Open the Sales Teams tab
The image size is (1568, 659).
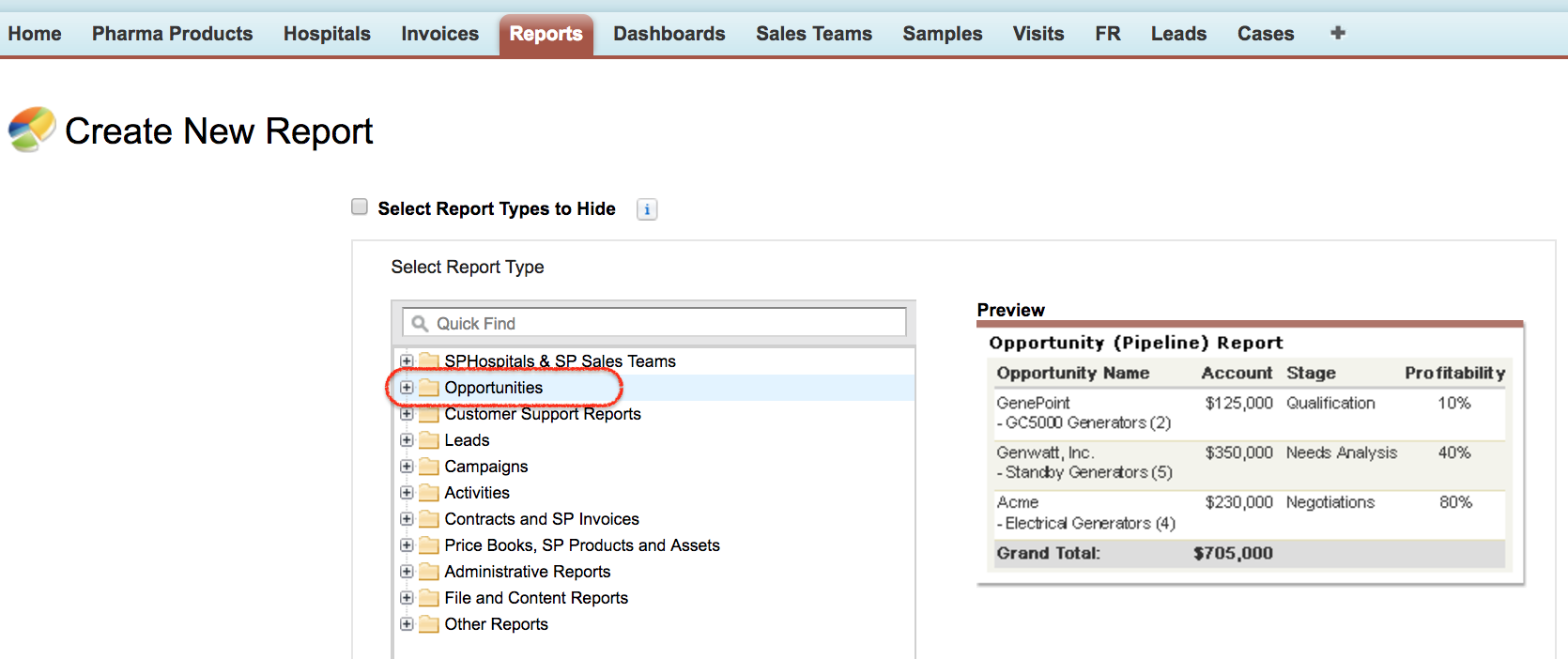[x=813, y=34]
